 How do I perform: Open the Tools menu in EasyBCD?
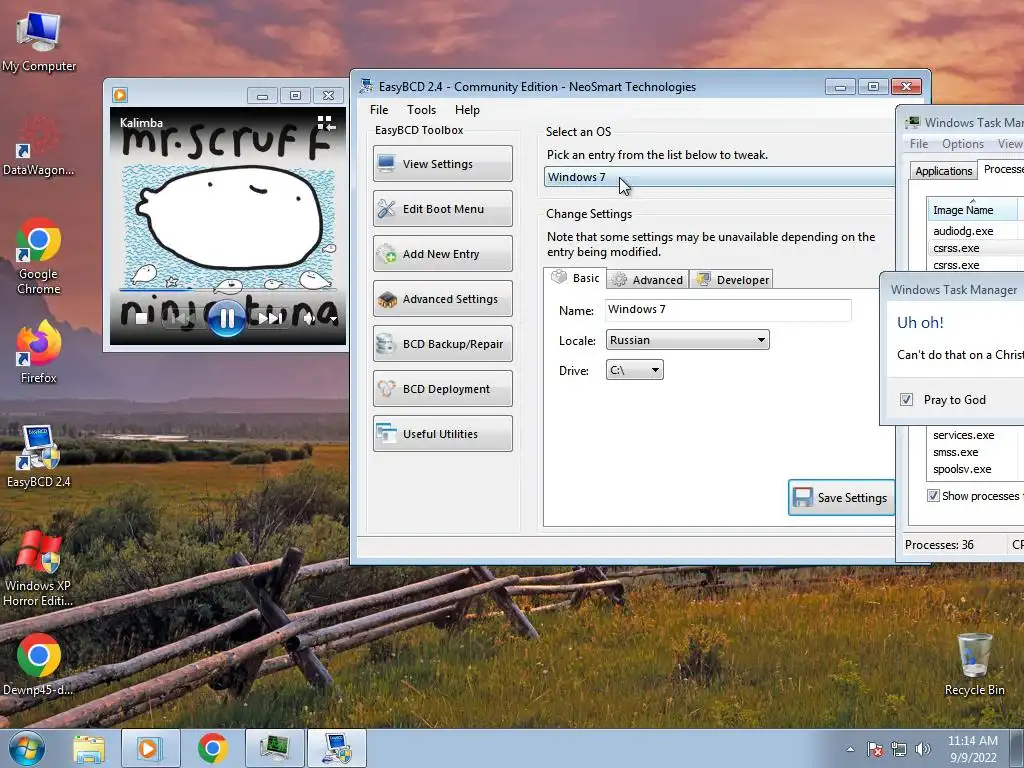pos(421,110)
